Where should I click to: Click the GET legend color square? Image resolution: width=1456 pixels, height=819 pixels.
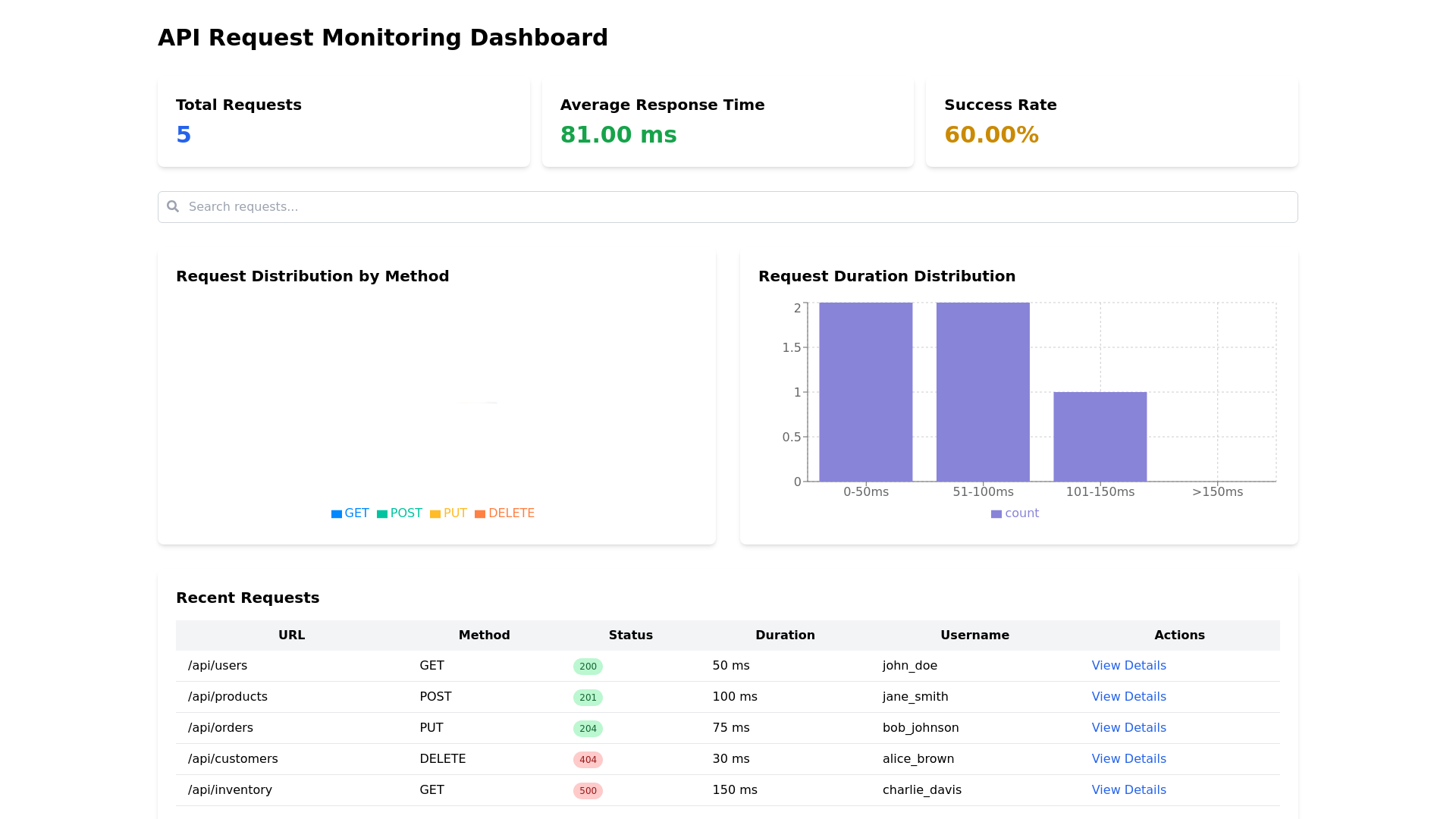pos(337,514)
